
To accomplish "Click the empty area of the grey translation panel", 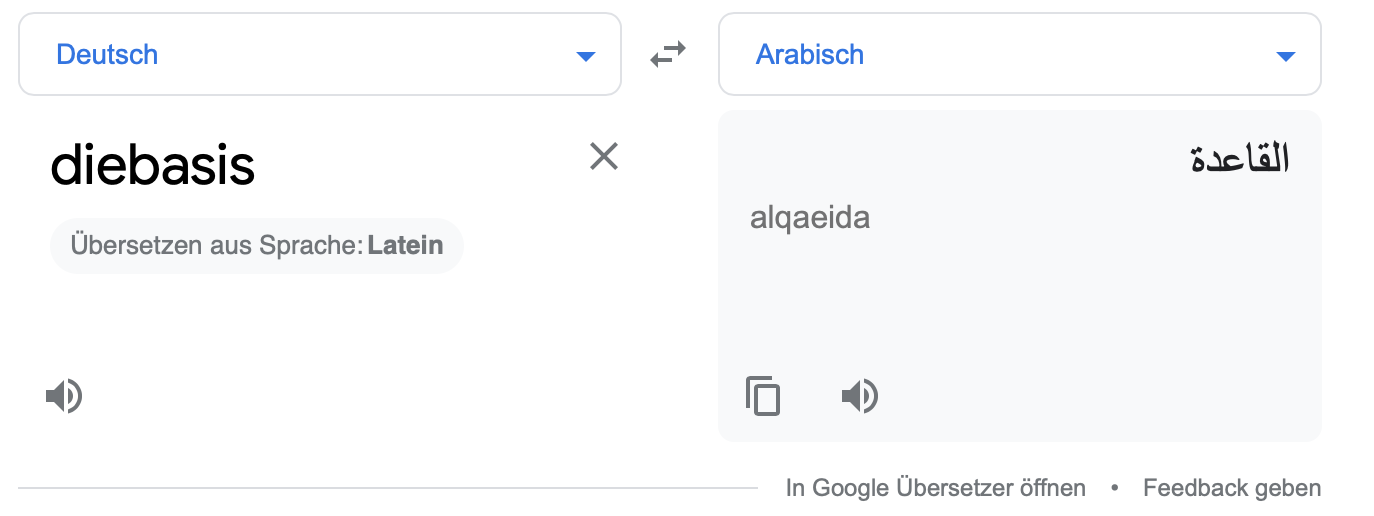I will pos(1020,300).
